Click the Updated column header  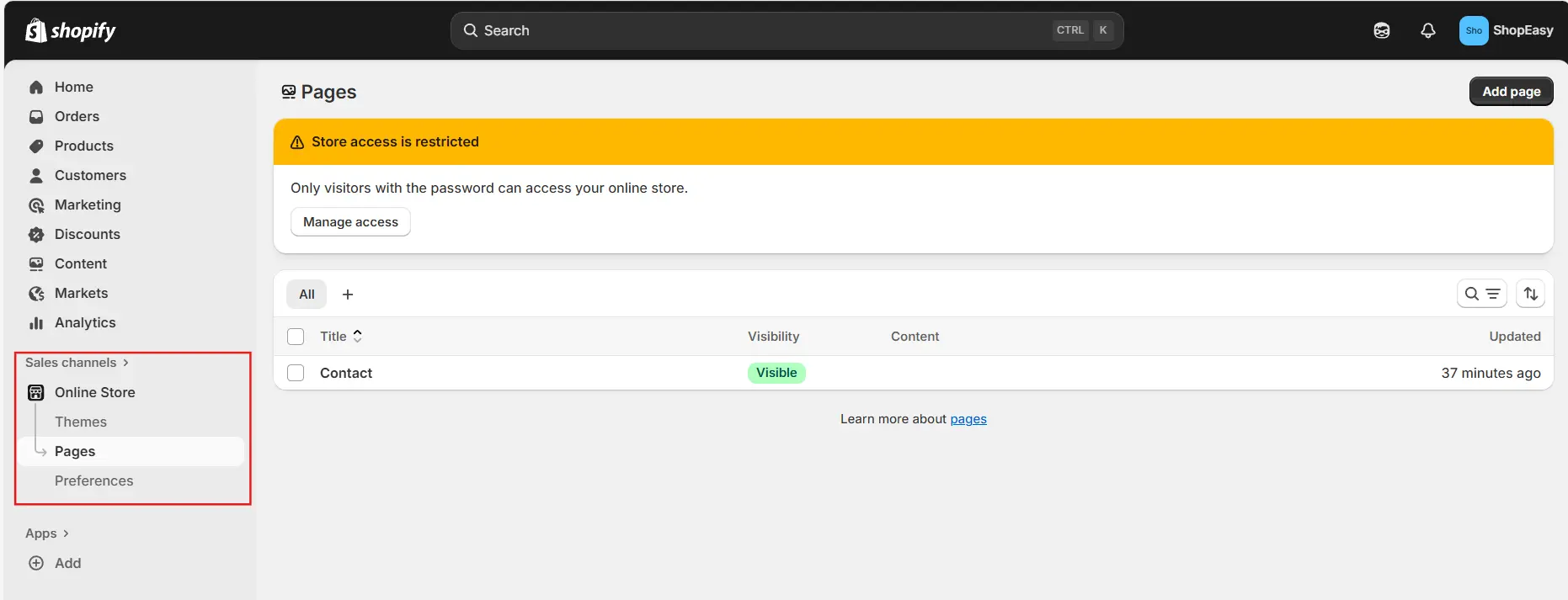(x=1514, y=337)
